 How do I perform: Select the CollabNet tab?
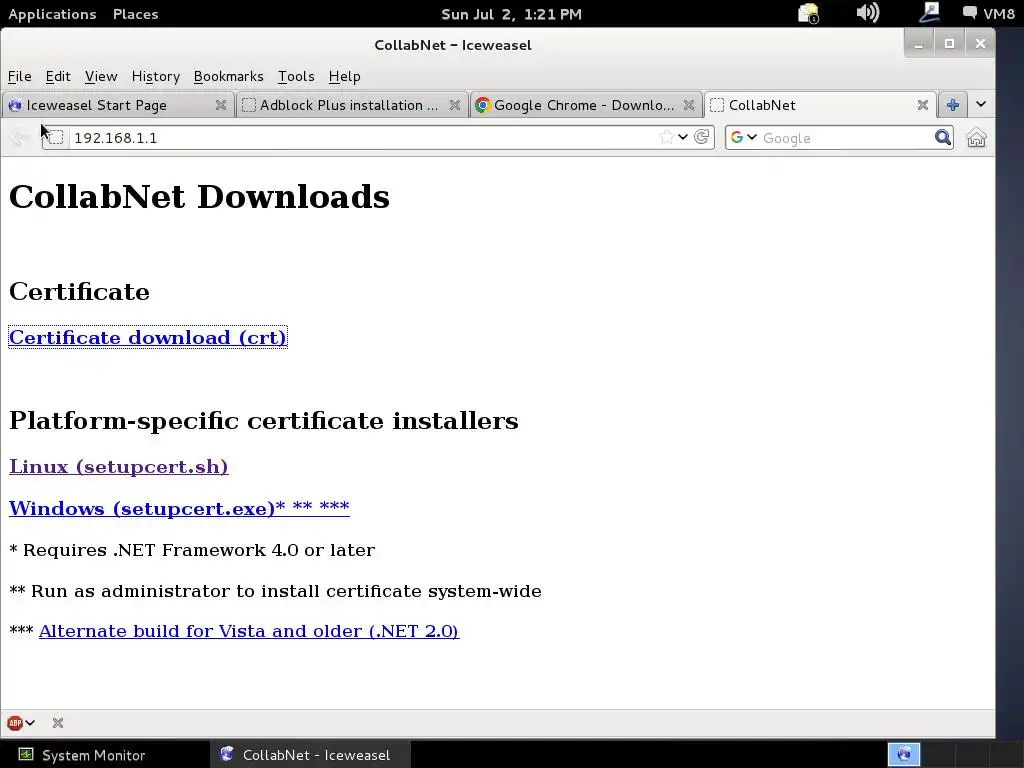pos(820,105)
